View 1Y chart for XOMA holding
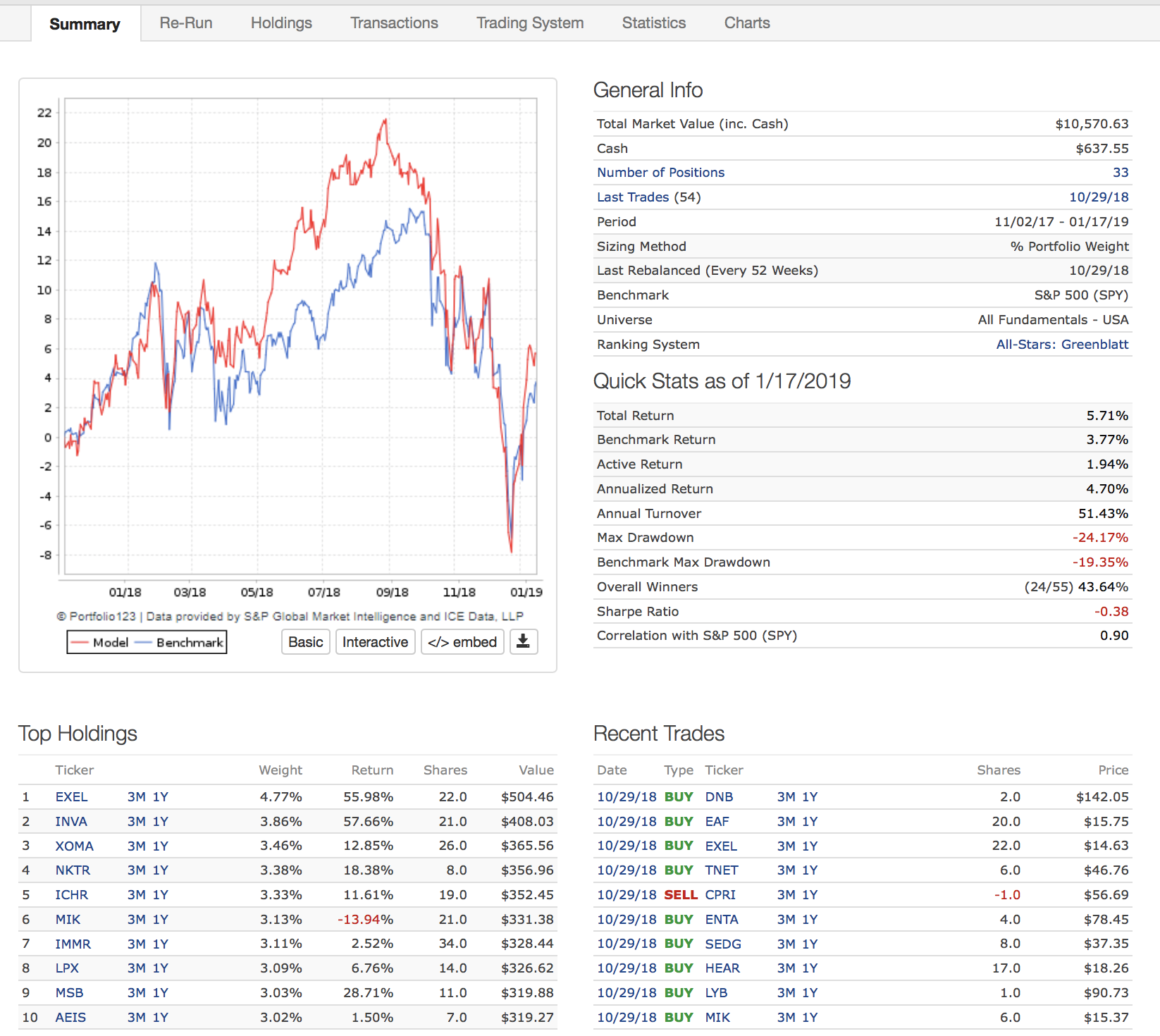This screenshot has width=1160, height=1036. pos(161,846)
